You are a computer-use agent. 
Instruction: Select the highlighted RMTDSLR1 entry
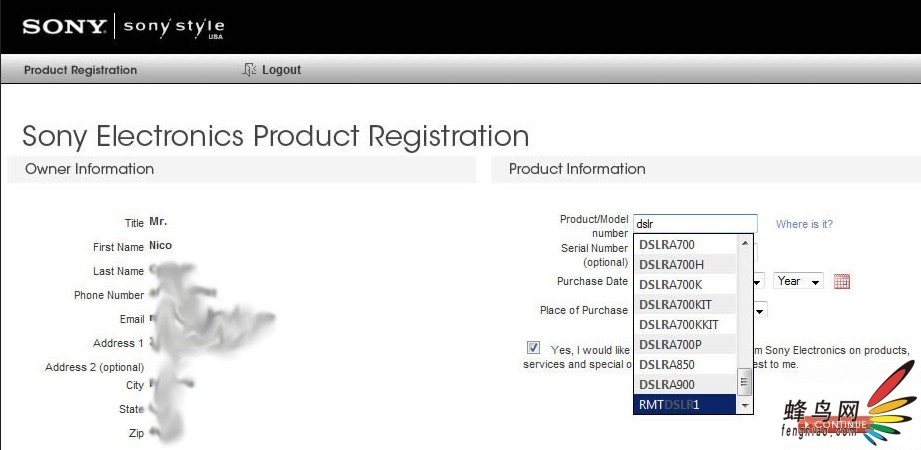685,404
